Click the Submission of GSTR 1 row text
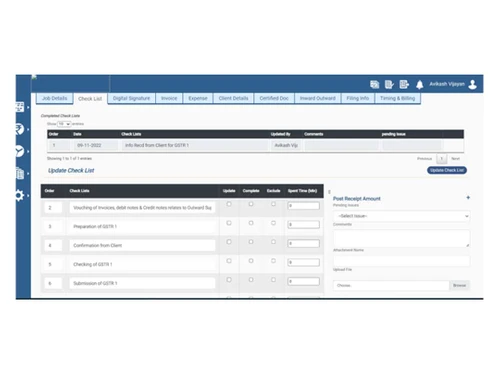Viewport: 500px width, 375px height. point(95,283)
